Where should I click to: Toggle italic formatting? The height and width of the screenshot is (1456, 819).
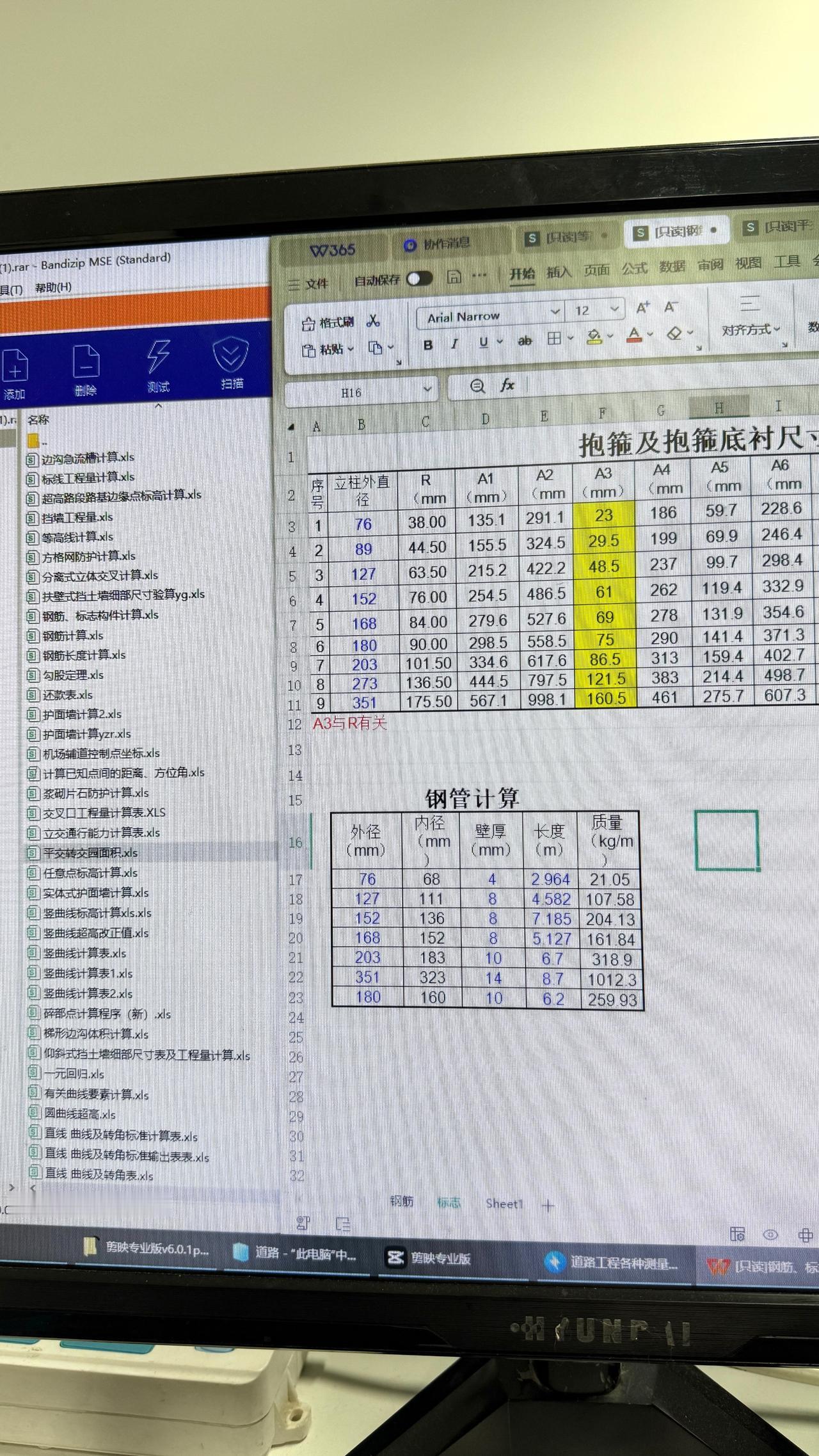point(454,344)
